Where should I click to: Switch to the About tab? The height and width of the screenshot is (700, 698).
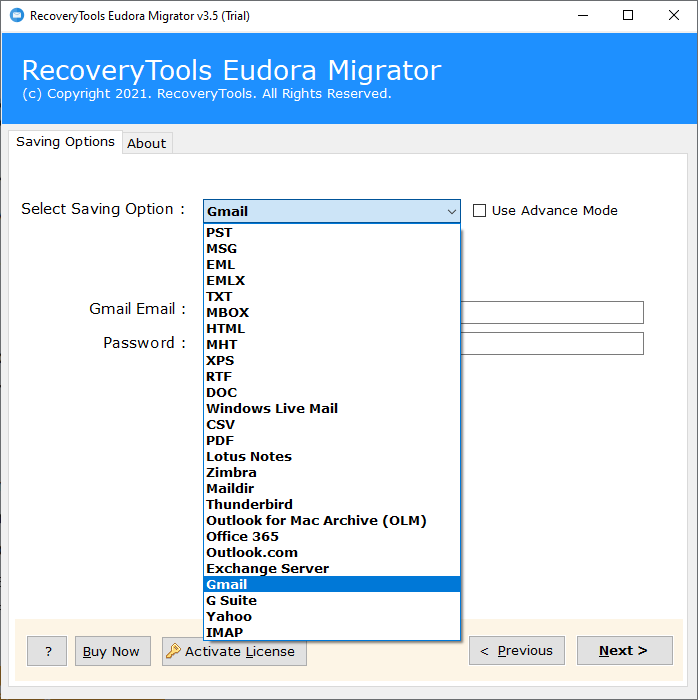coord(147,143)
